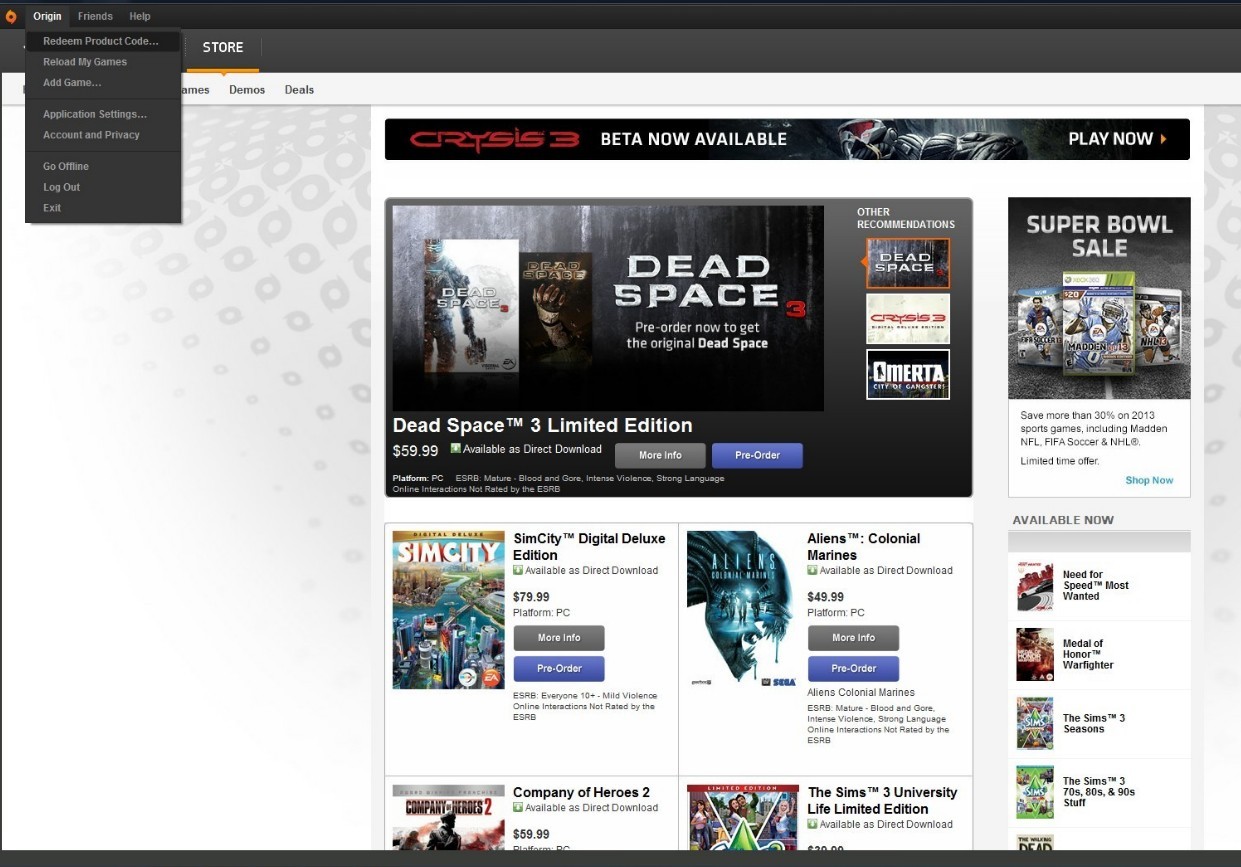Click Sims 3 Seasons cover icon

click(x=1035, y=724)
